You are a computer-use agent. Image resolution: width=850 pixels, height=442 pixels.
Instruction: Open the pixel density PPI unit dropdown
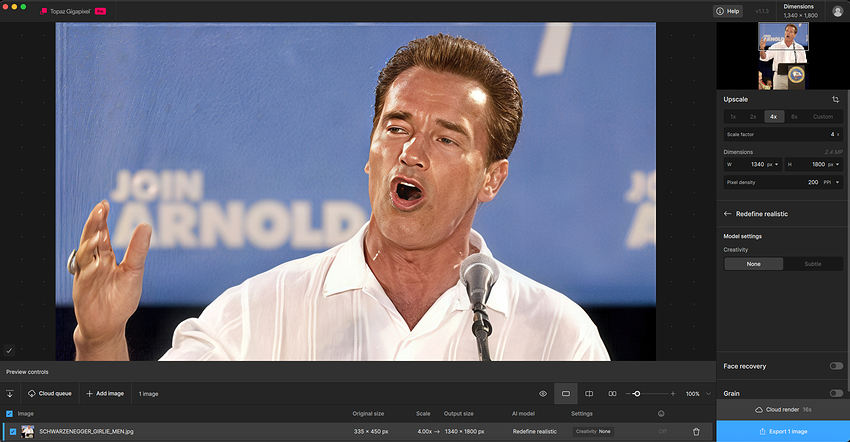coord(832,182)
